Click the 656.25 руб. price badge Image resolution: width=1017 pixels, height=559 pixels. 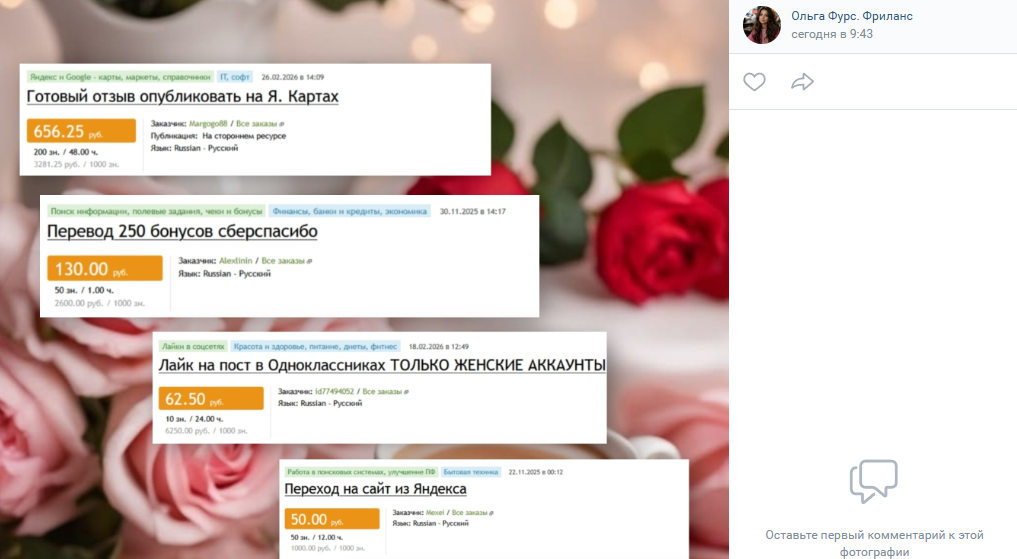pos(81,130)
